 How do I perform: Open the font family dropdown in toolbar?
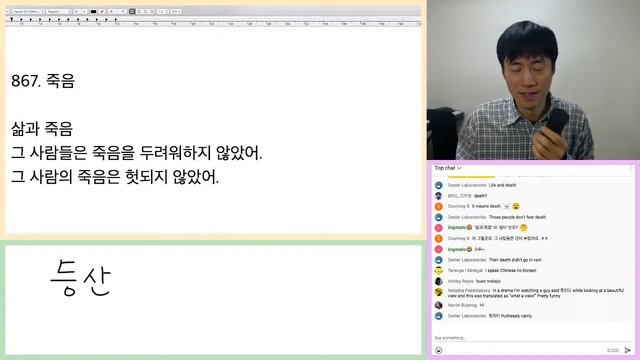pyautogui.click(x=28, y=11)
